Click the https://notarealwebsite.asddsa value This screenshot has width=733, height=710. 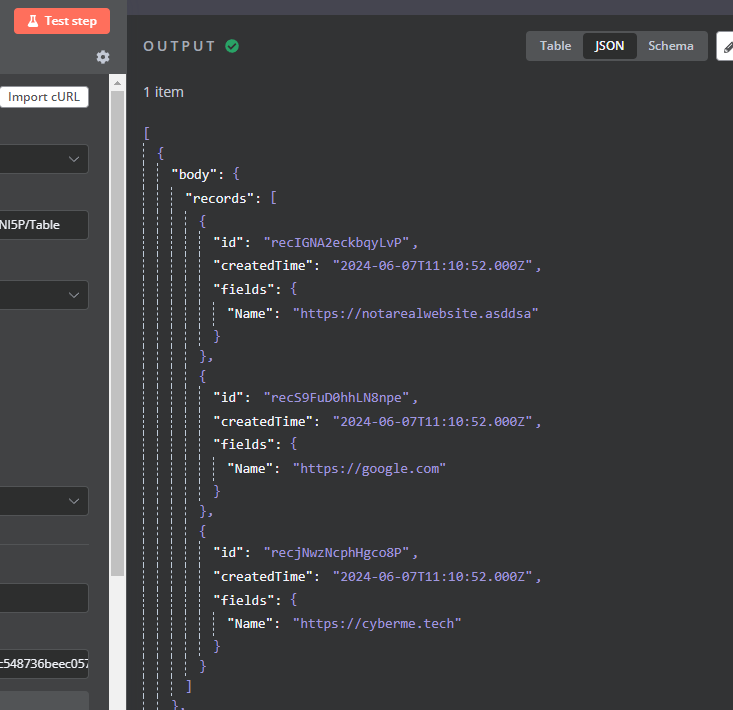(415, 313)
